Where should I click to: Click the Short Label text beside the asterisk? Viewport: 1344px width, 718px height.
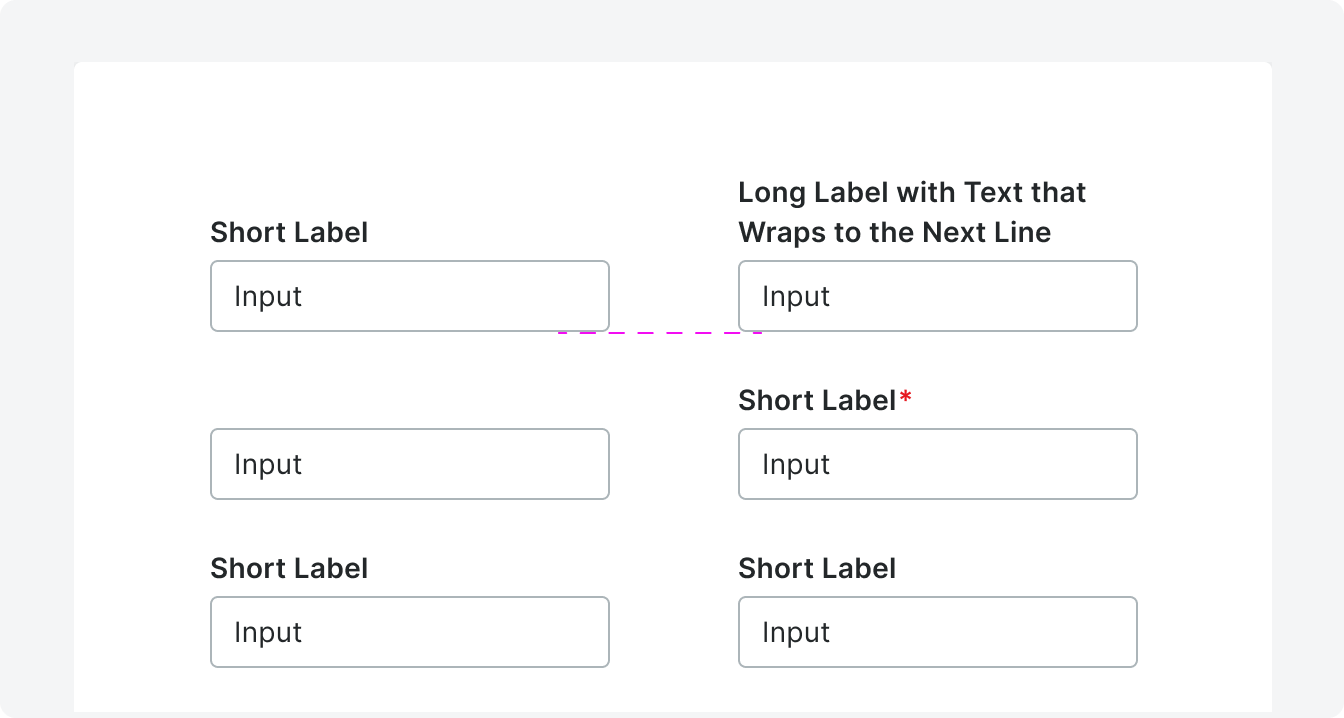tap(816, 400)
